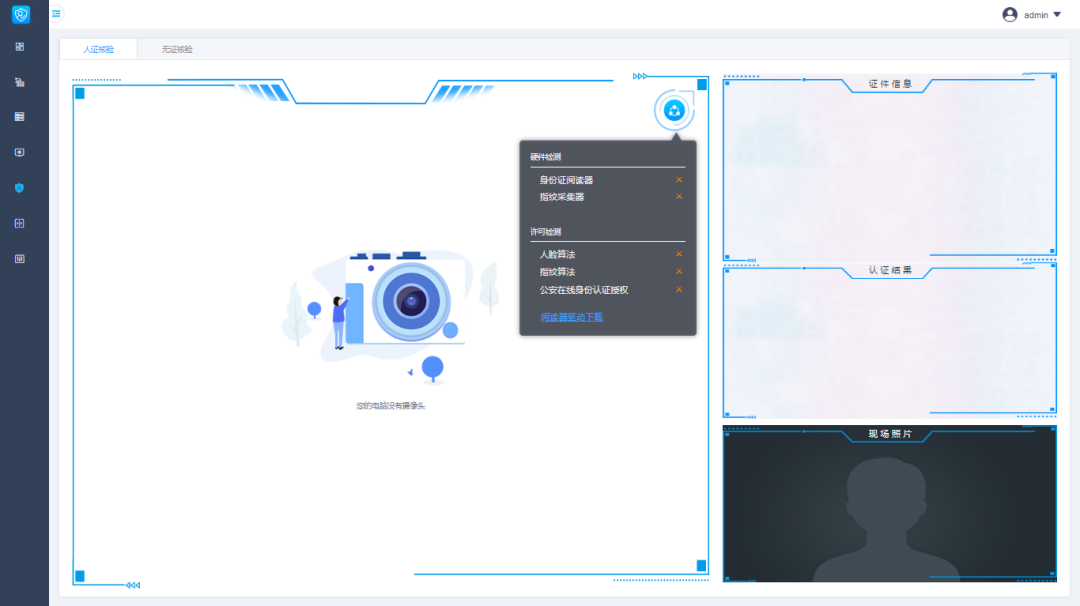
Task: Toggle the sidebar collapse hamburger button
Action: 56,14
